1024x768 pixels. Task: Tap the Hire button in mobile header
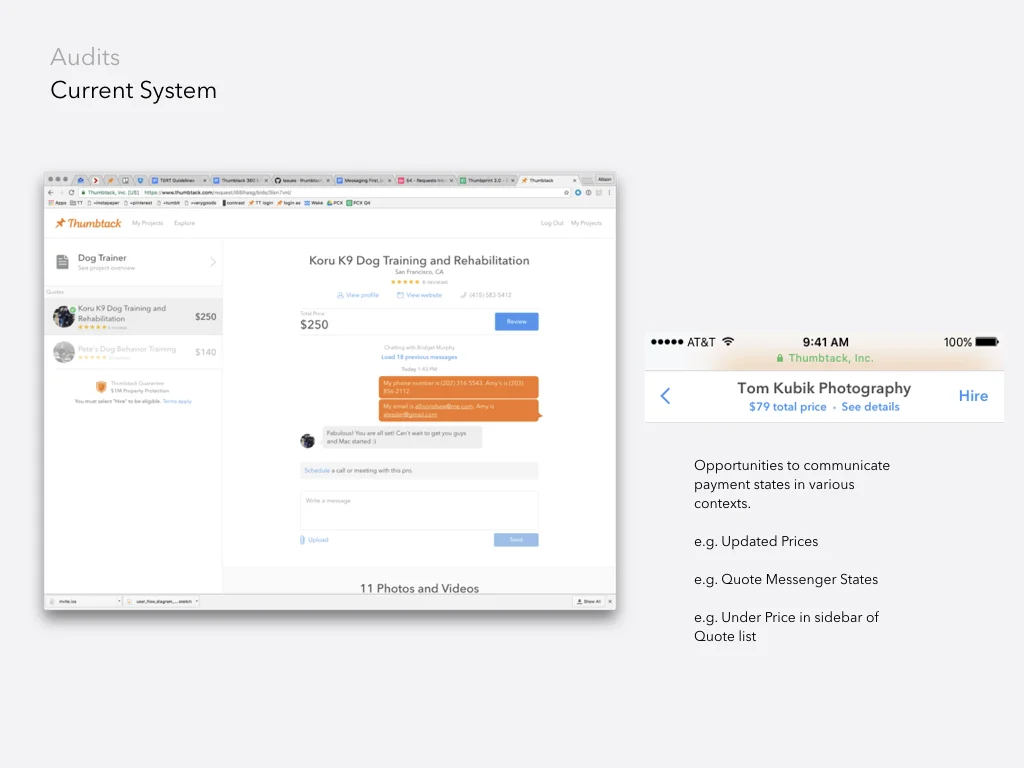click(973, 396)
